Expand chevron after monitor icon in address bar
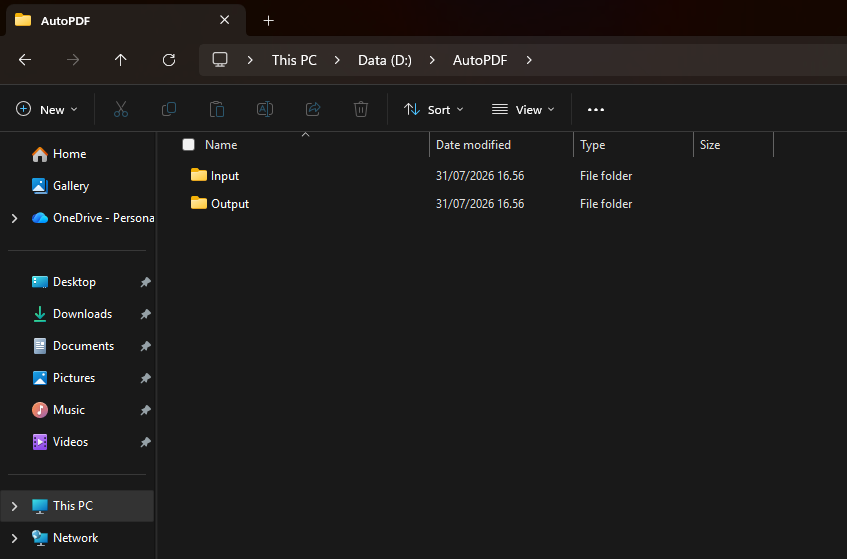This screenshot has width=847, height=559. [x=250, y=60]
